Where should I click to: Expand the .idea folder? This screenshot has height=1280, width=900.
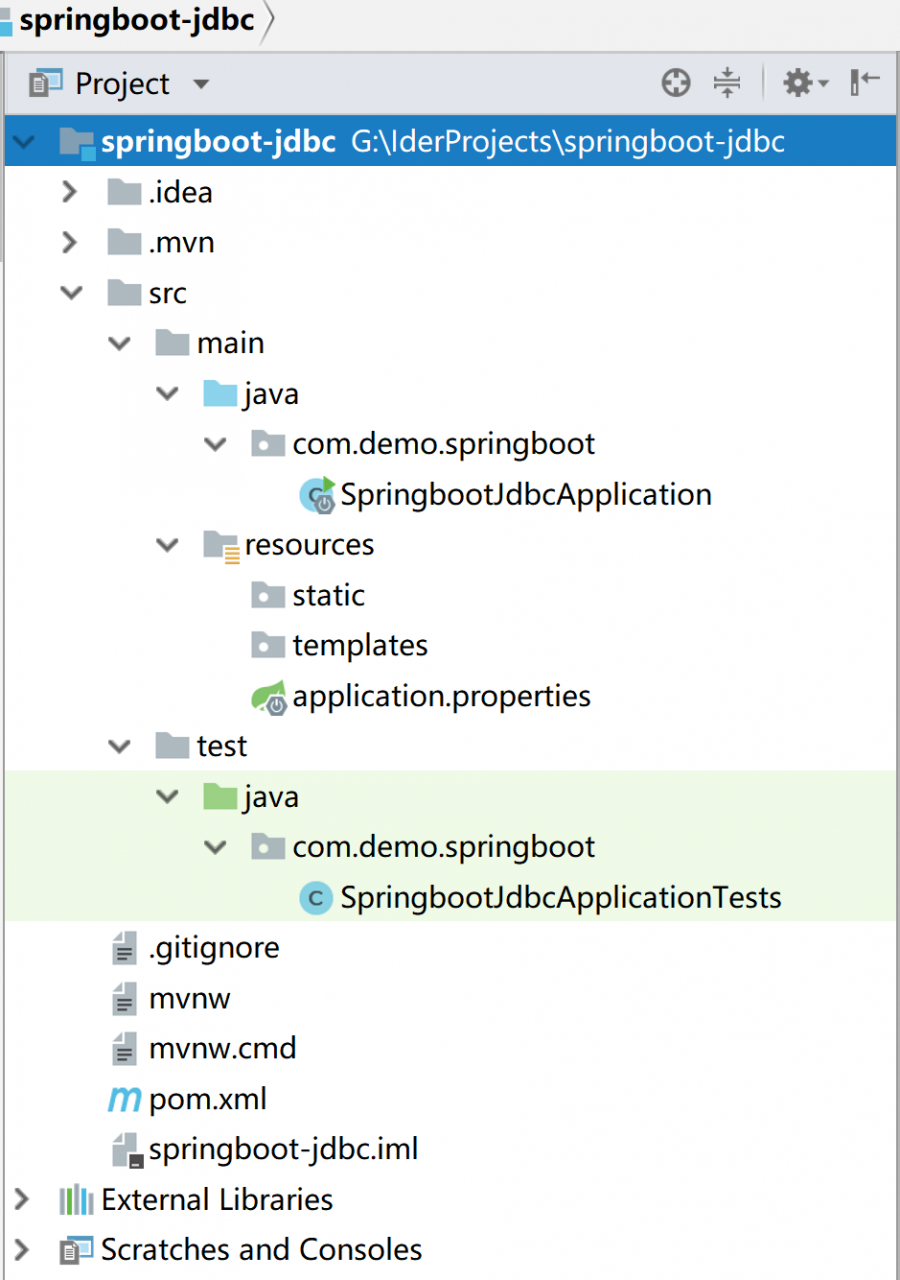pyautogui.click(x=69, y=192)
